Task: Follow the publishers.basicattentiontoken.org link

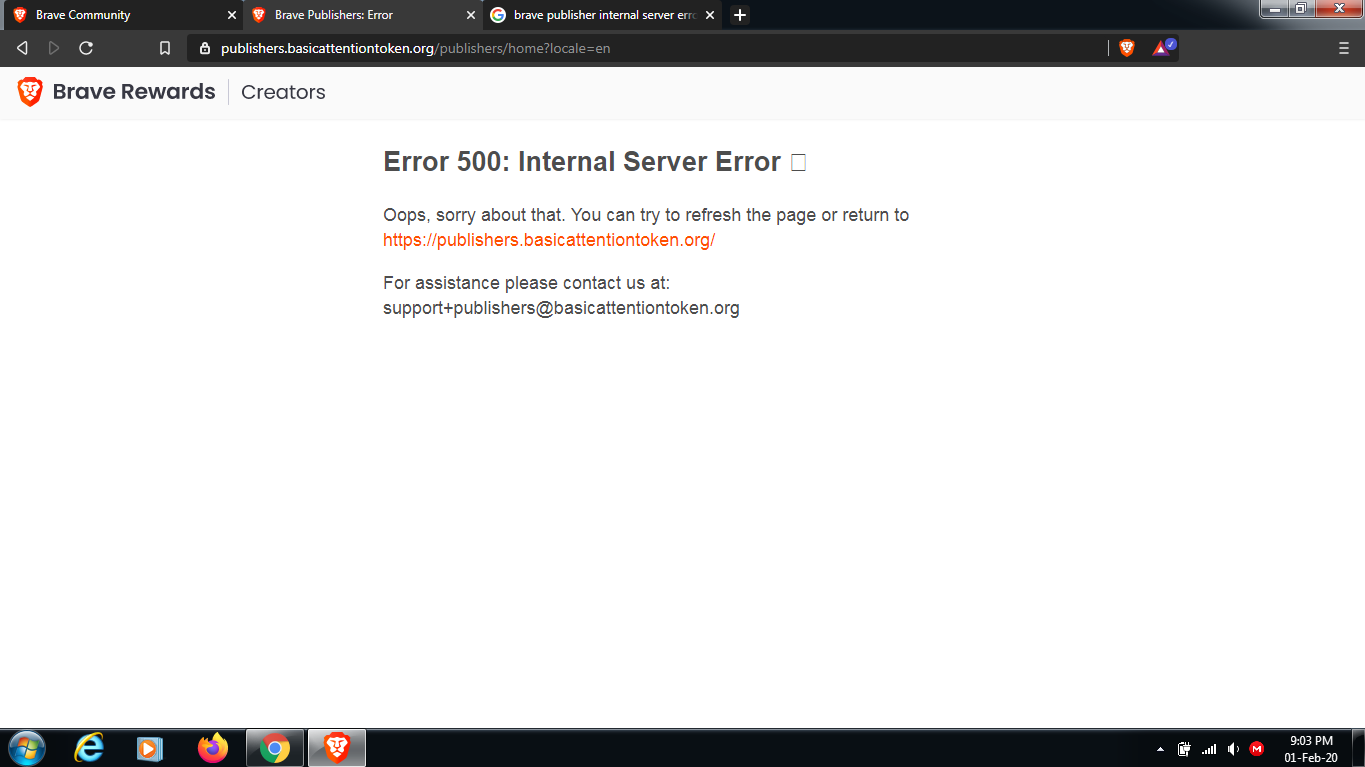Action: tap(549, 240)
